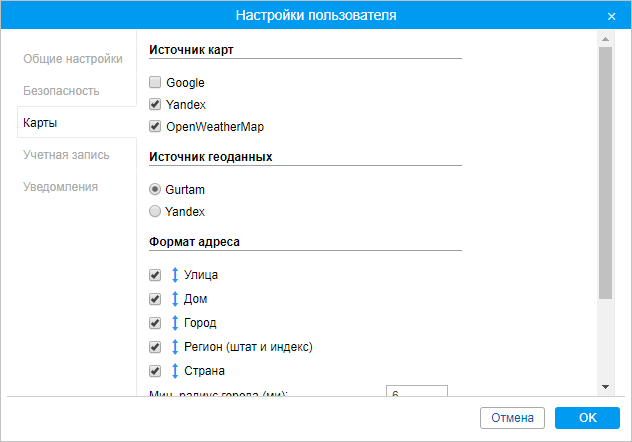Enable the Google map source checkbox
The height and width of the screenshot is (442, 632).
pyautogui.click(x=155, y=83)
